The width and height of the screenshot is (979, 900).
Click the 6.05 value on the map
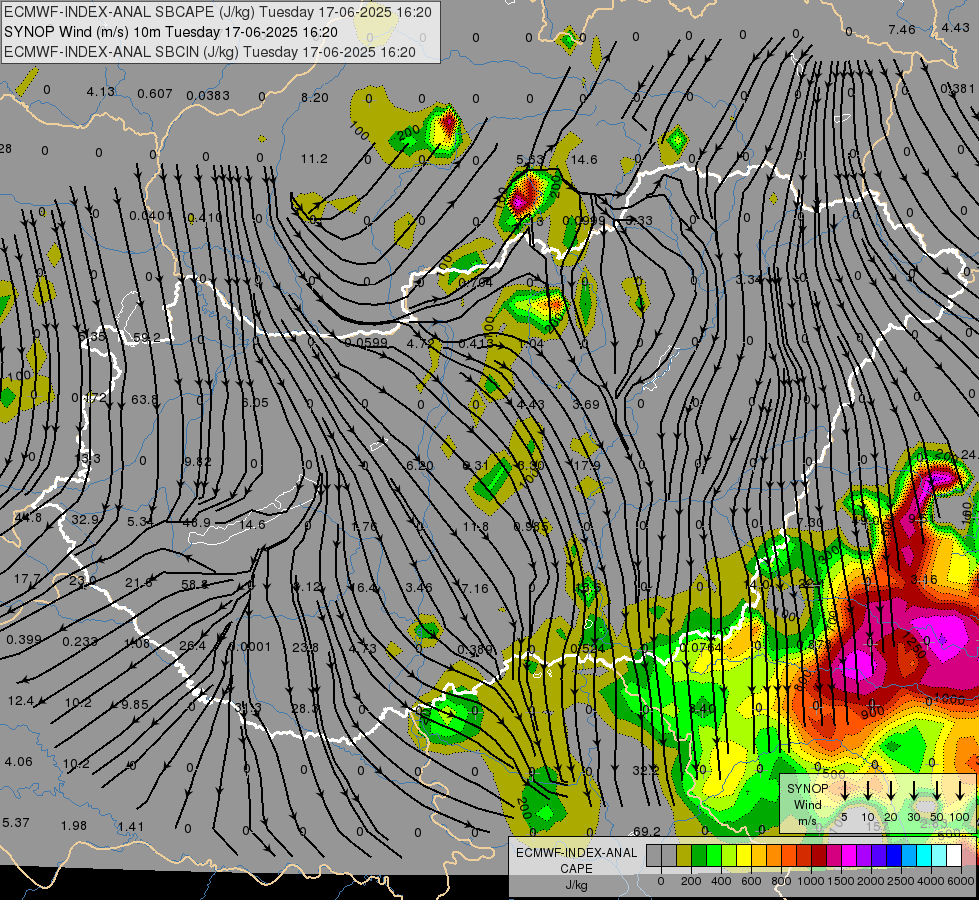(x=255, y=402)
